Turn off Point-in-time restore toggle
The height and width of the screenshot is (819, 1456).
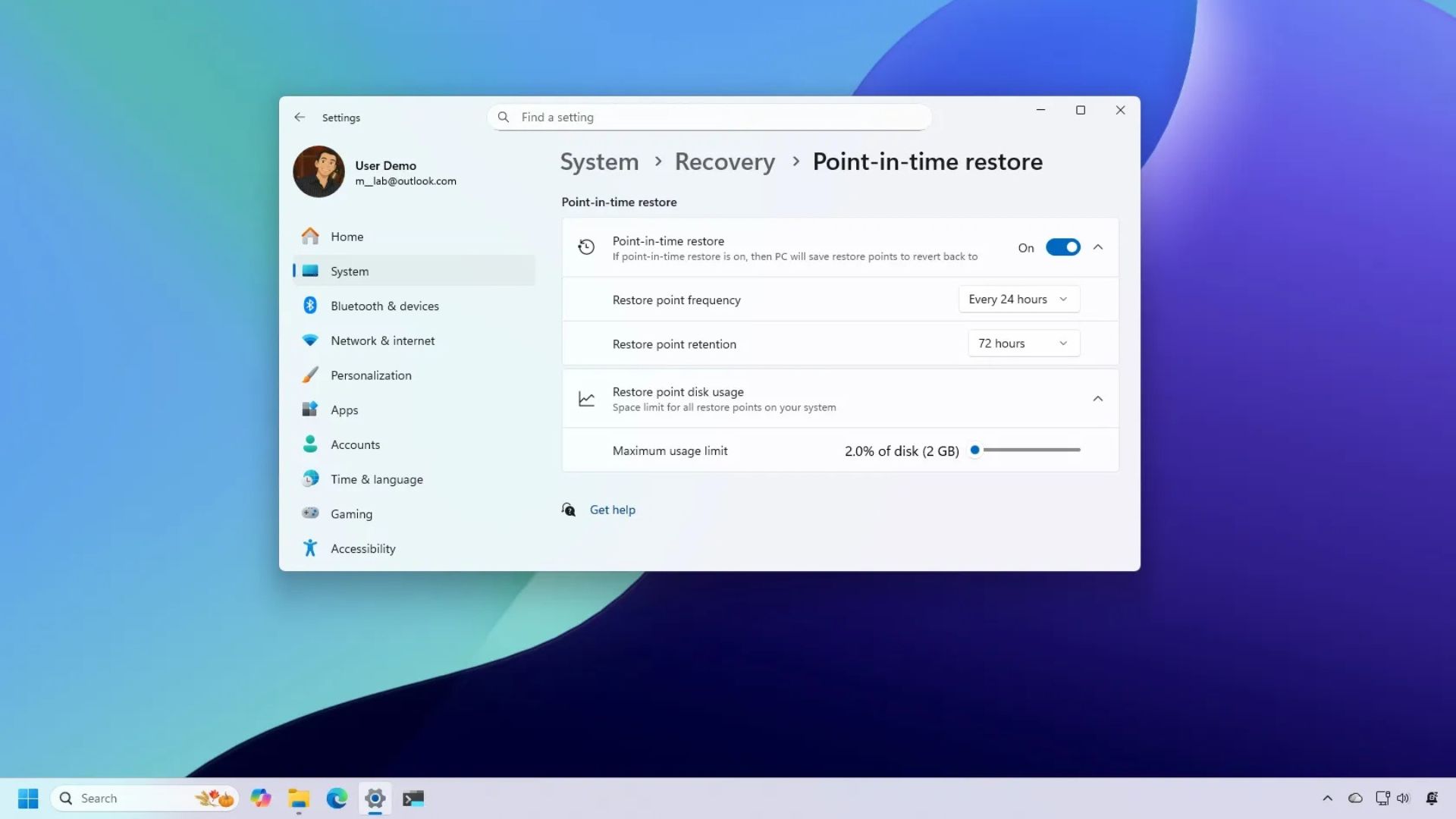pyautogui.click(x=1062, y=247)
